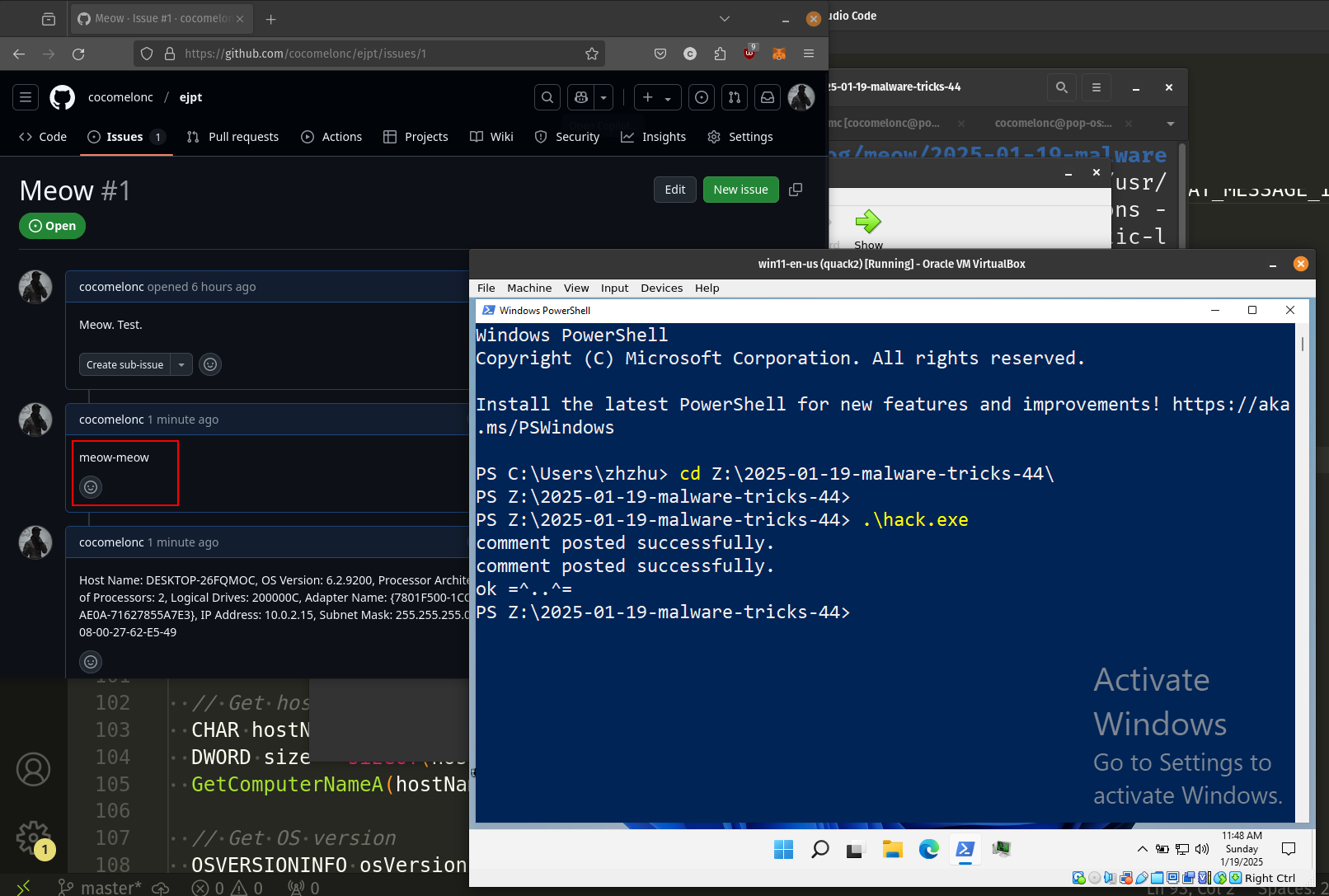Open the GitHub hamburger navigation menu
The width and height of the screenshot is (1329, 896).
pyautogui.click(x=26, y=97)
